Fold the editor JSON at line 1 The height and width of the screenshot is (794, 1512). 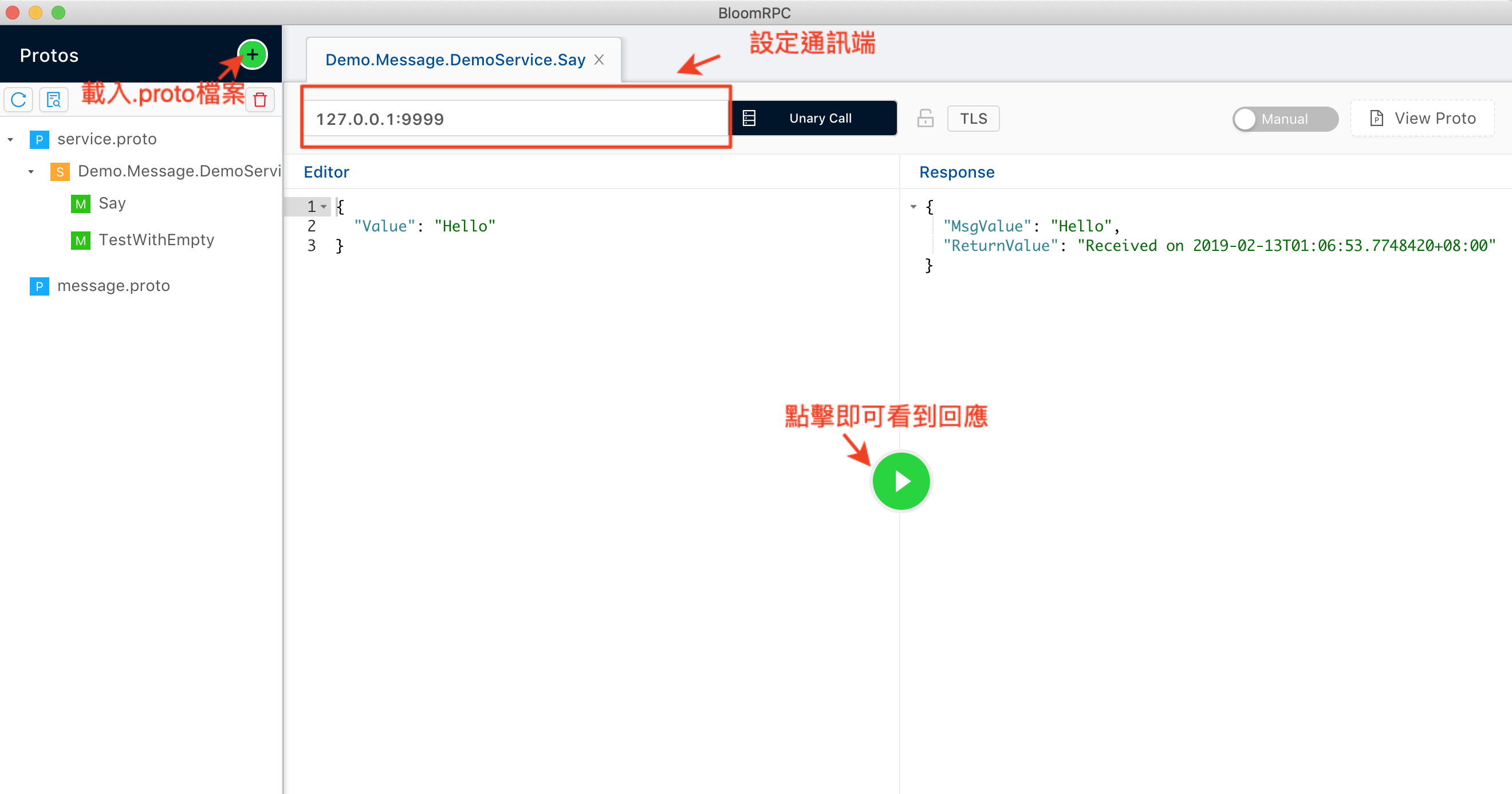point(324,207)
